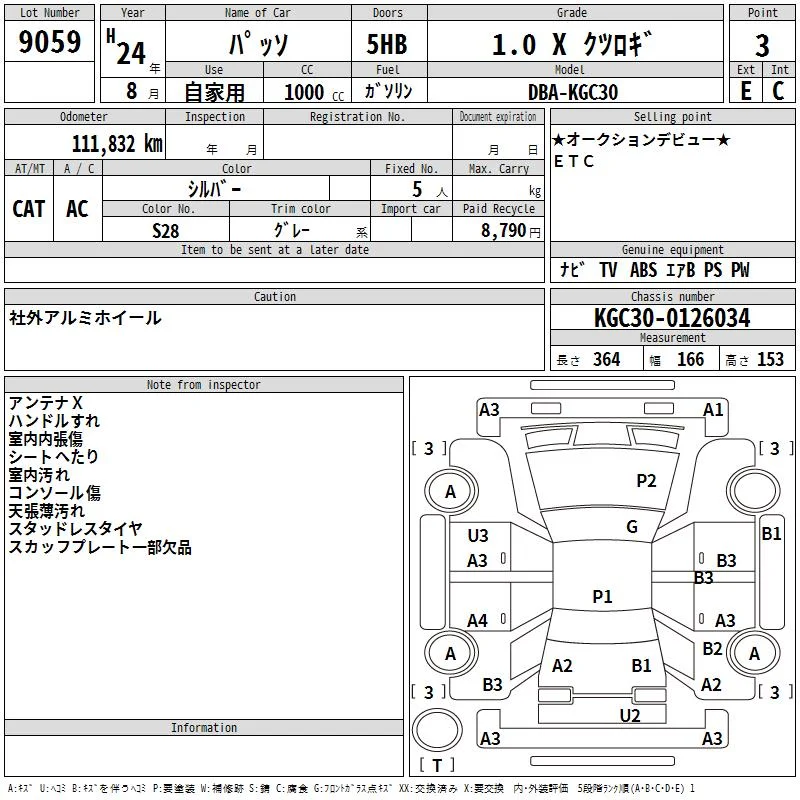Click the U3 dent mark on the diagram
This screenshot has width=800, height=800.
point(478,536)
